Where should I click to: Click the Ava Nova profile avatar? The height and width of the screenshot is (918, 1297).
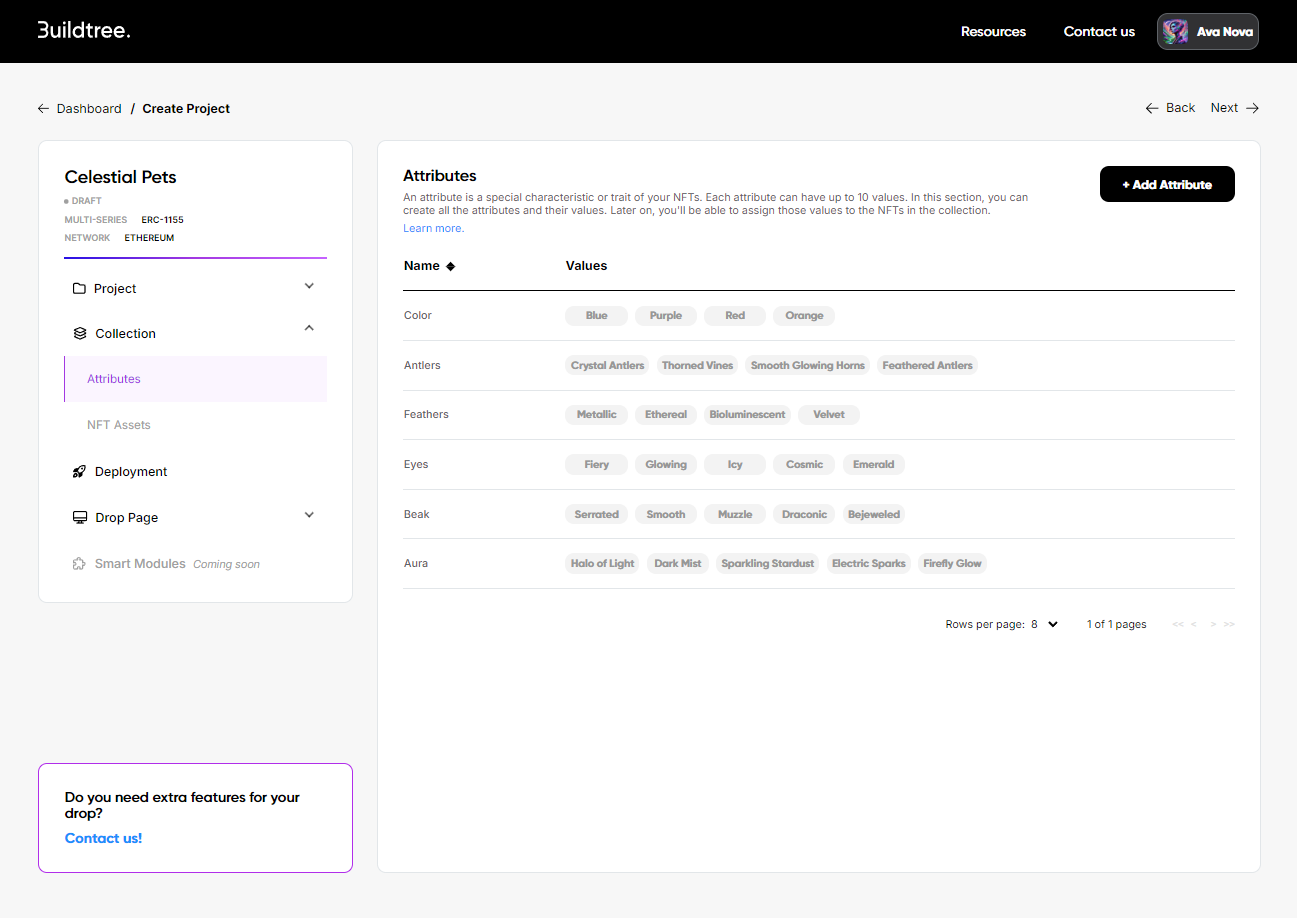(x=1175, y=32)
